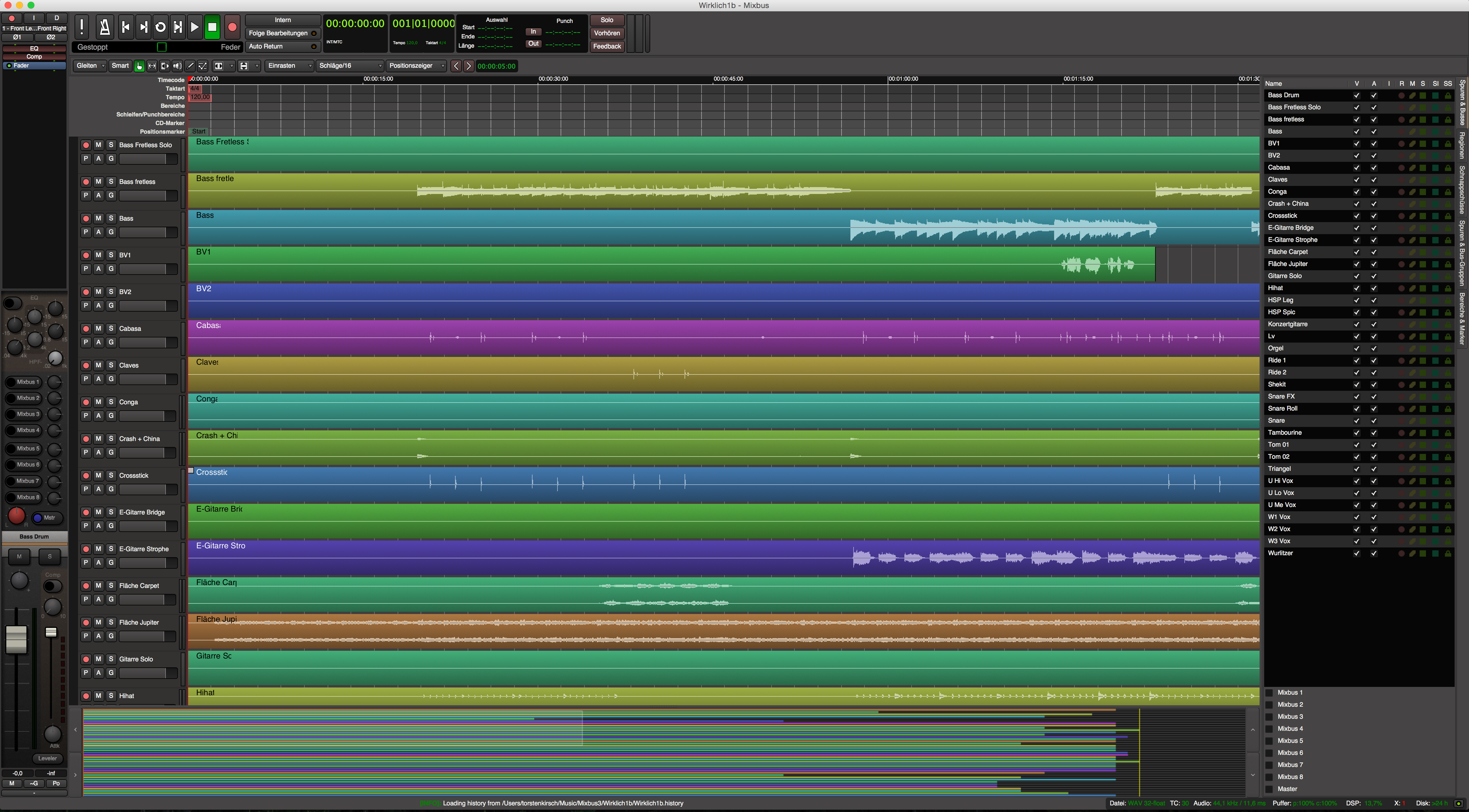Open the Regionen side tab
1469x812 pixels.
pyautogui.click(x=1462, y=145)
